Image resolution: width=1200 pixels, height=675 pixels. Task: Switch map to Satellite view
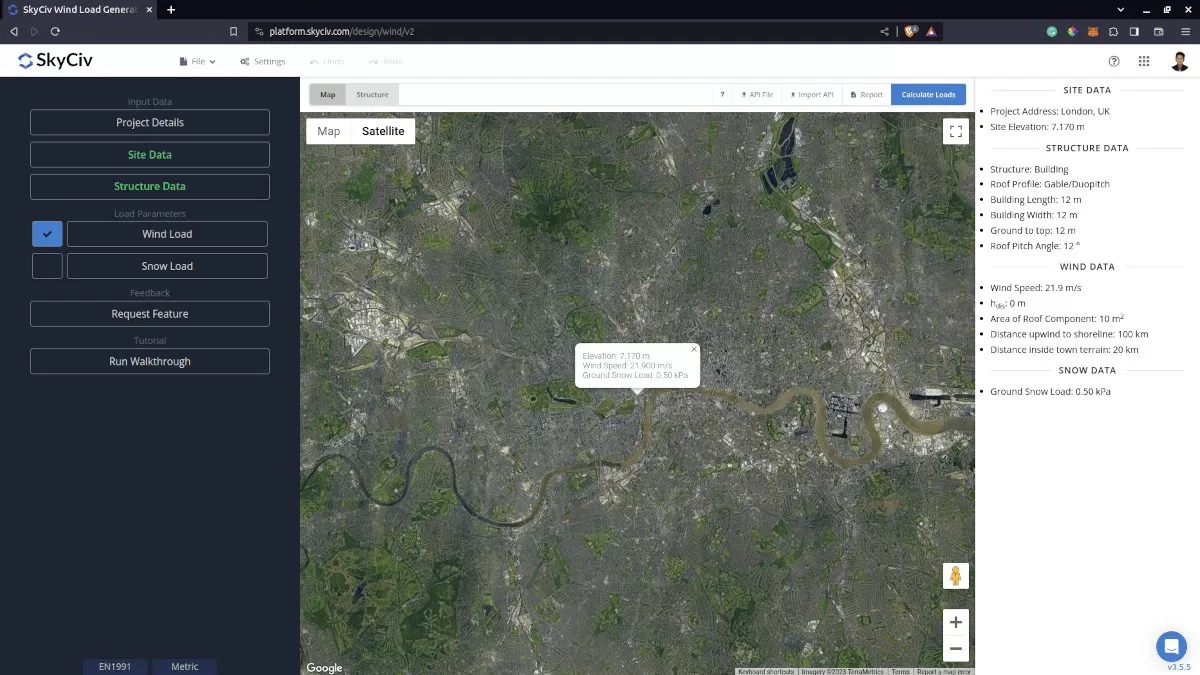pyautogui.click(x=383, y=131)
